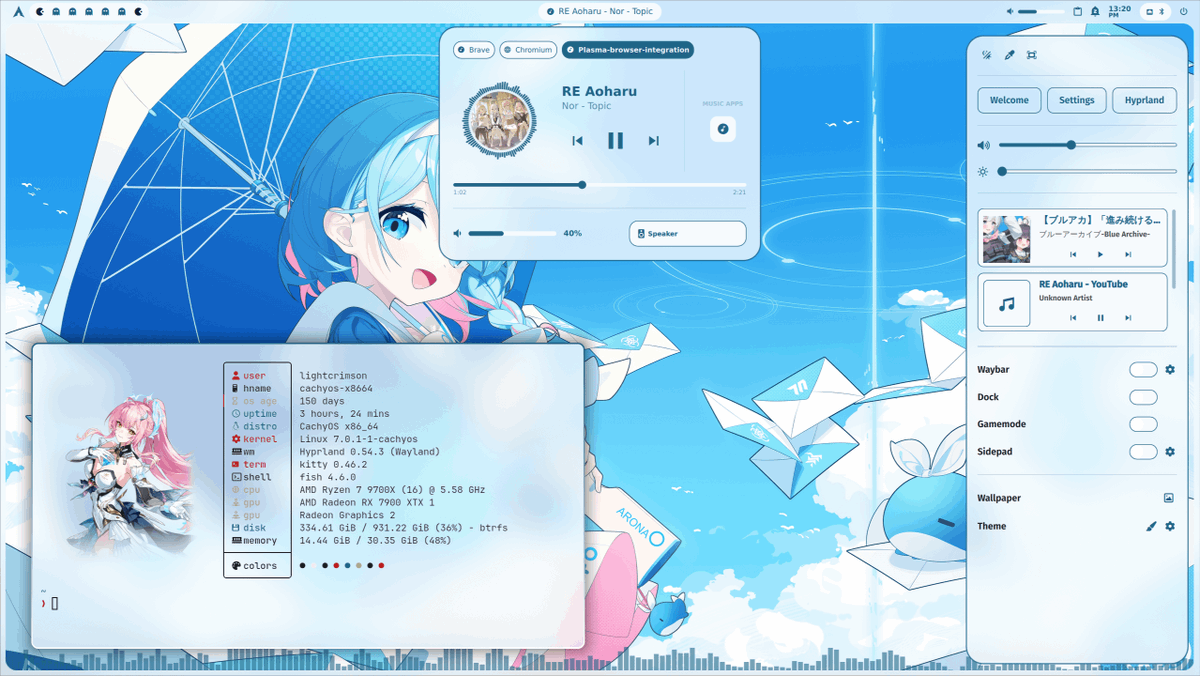Skip to next track in player popup
This screenshot has height=676, width=1200.
click(x=654, y=141)
